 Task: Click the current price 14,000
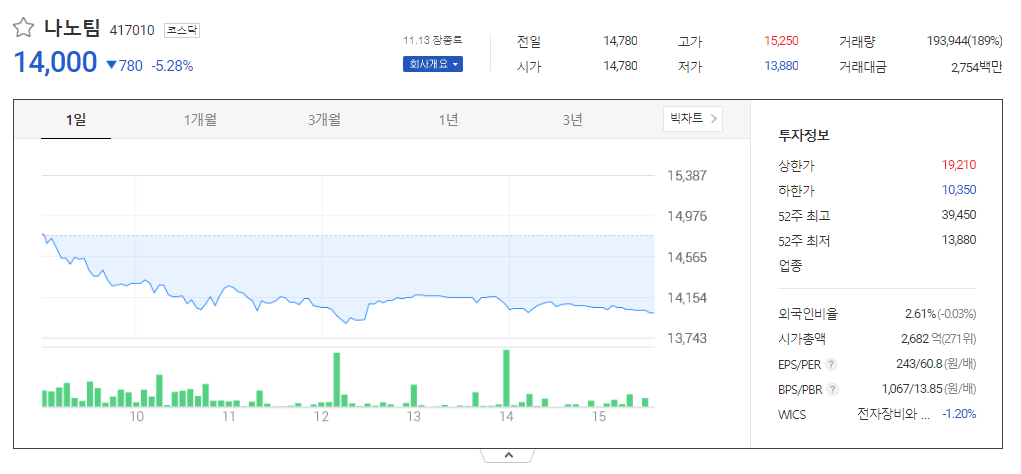[55, 63]
